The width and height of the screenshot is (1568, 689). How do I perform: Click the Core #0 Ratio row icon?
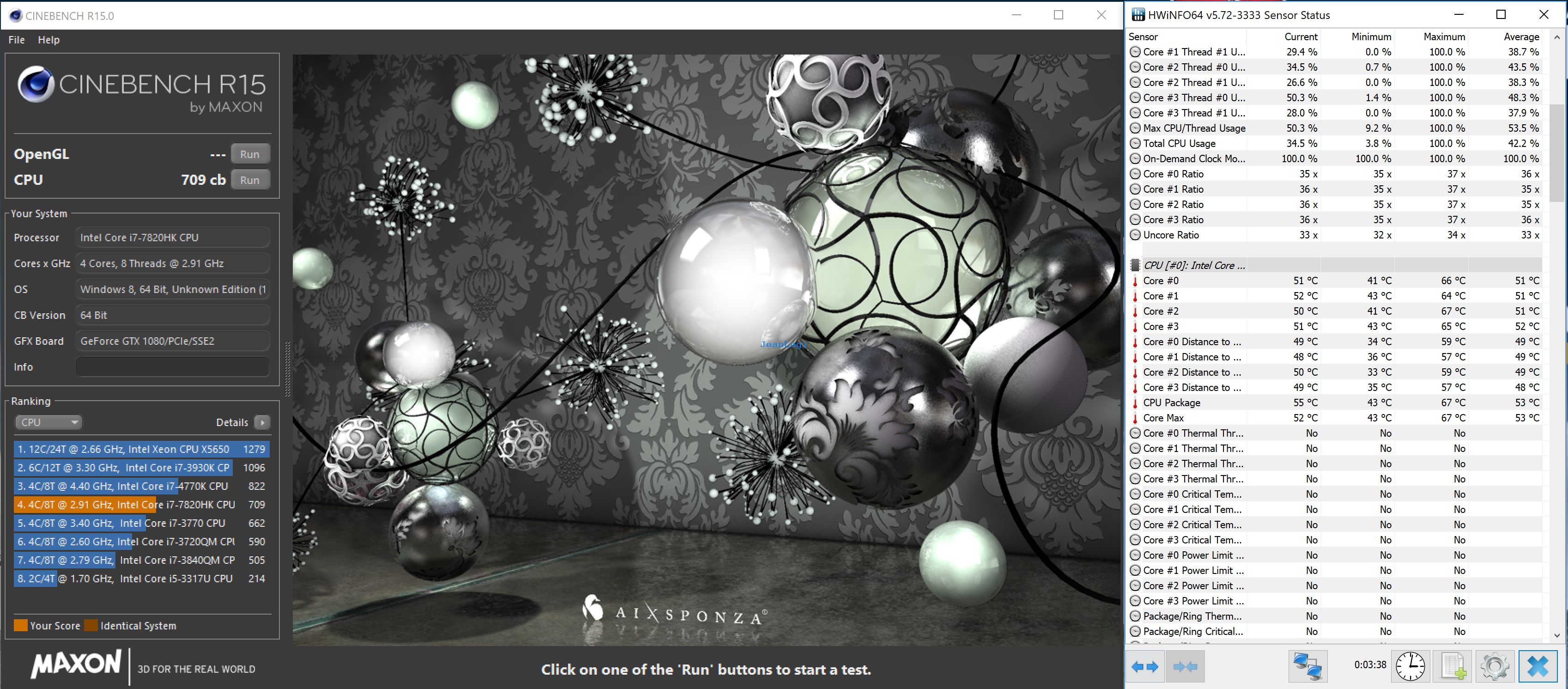point(1135,174)
